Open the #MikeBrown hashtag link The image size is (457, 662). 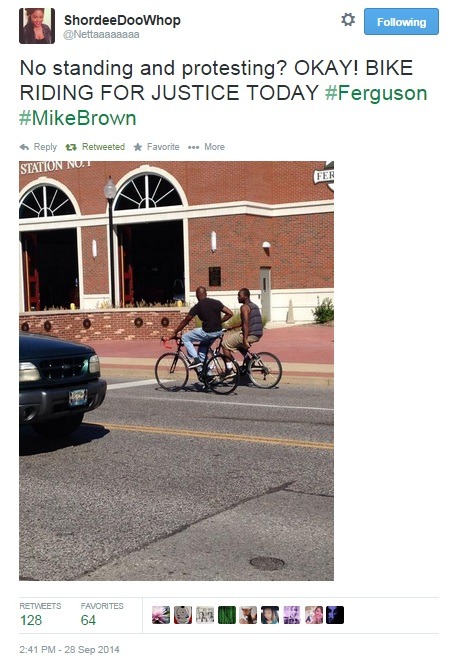pos(78,118)
